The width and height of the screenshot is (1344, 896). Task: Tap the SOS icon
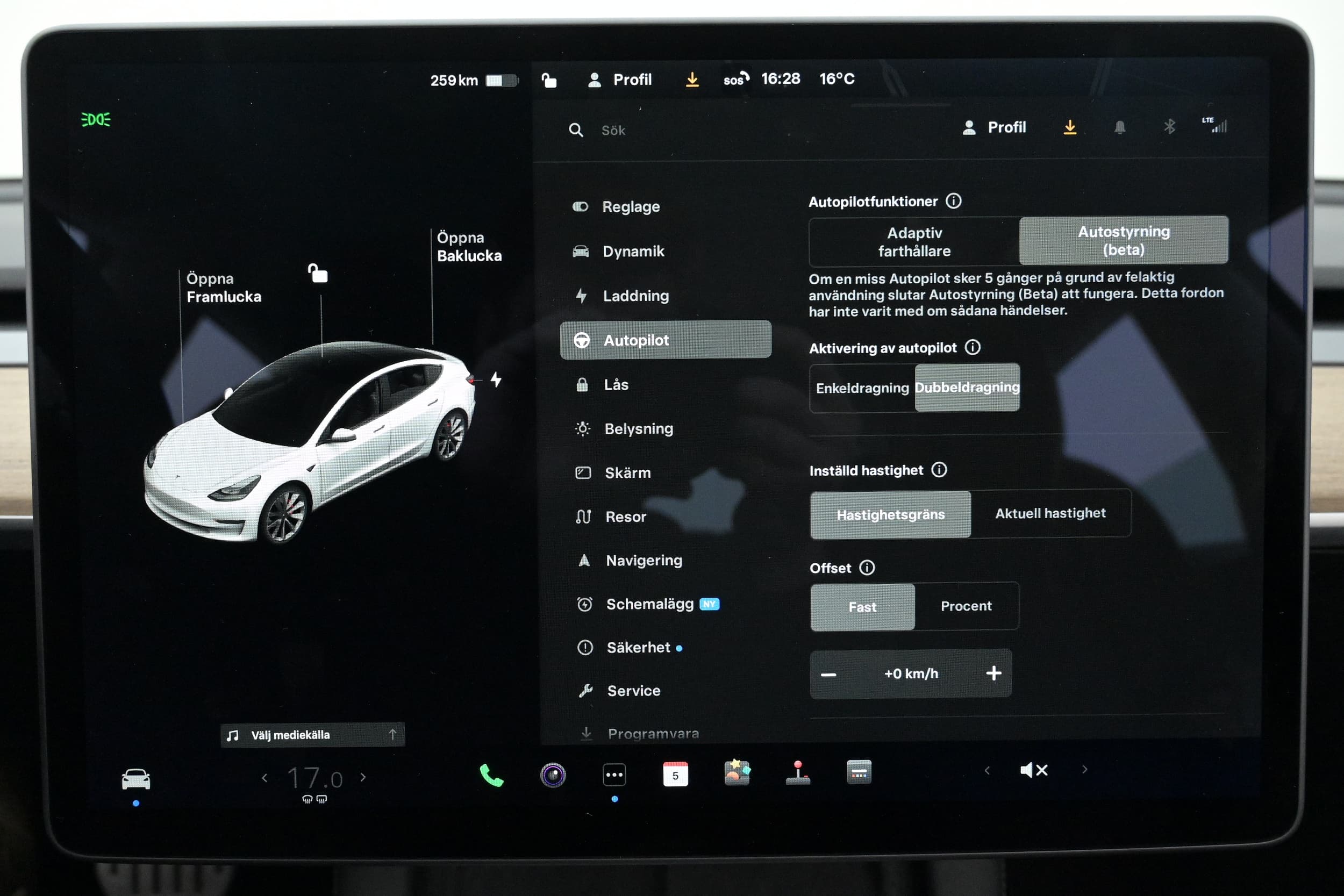(x=736, y=79)
